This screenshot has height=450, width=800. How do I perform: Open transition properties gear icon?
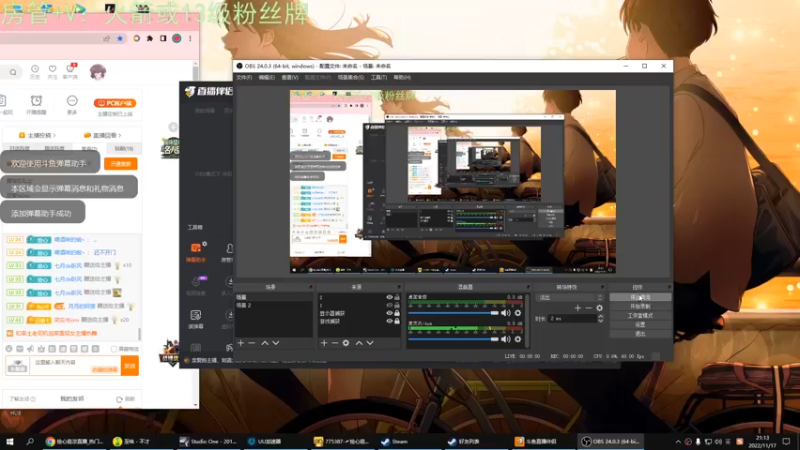599,308
